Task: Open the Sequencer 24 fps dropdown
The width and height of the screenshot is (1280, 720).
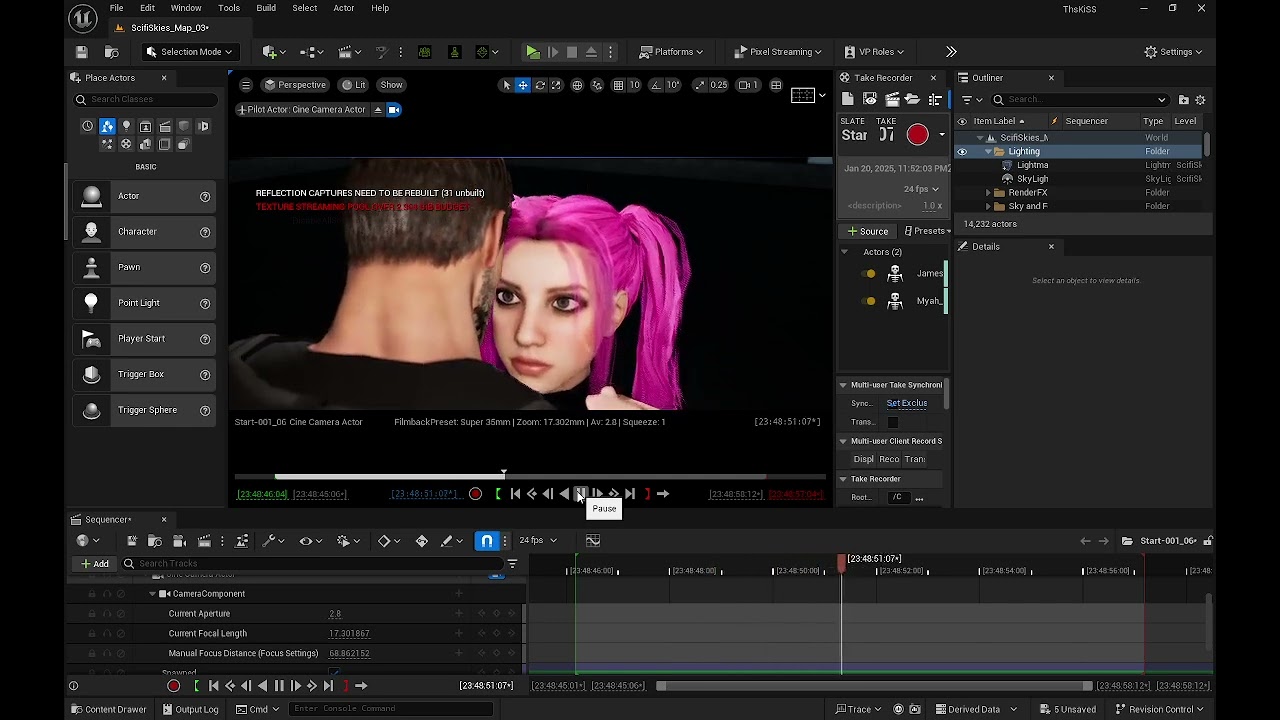Action: 537,541
